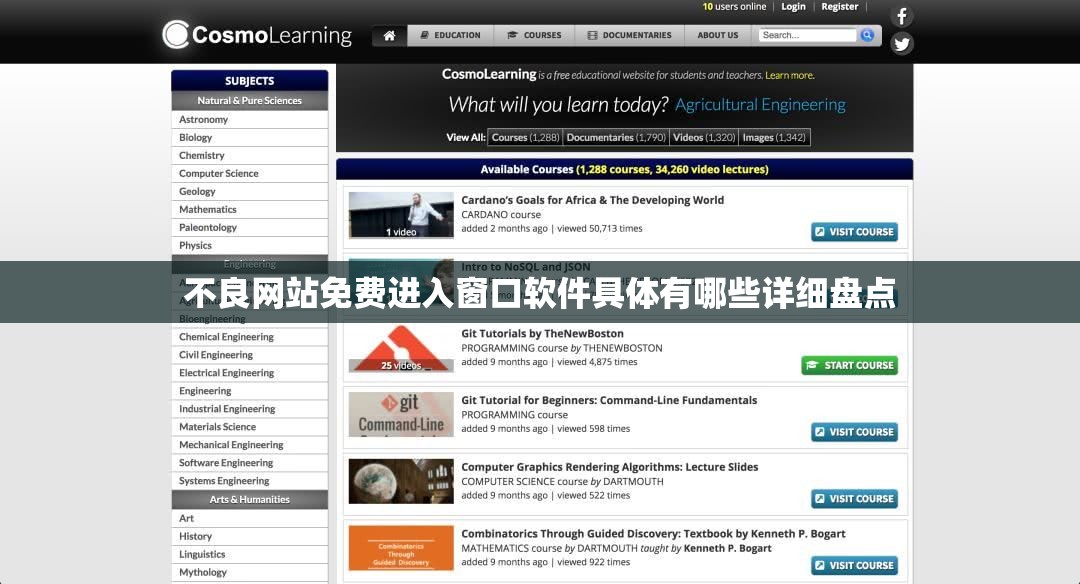Select Mathematics subject

tap(249, 209)
